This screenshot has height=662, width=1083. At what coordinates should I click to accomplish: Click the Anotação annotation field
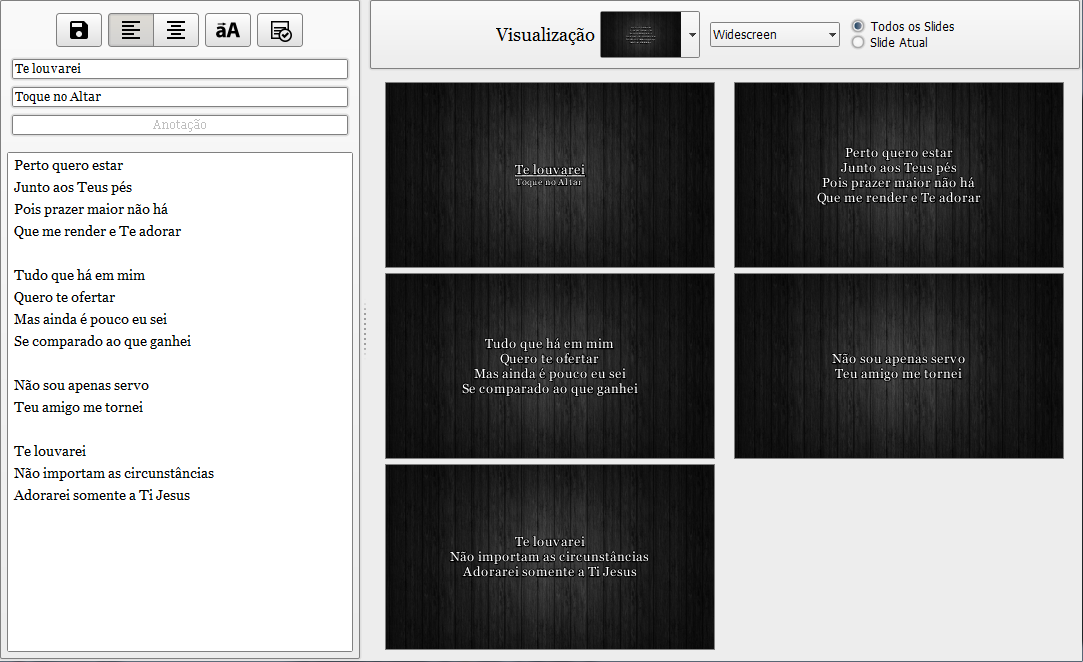(180, 125)
